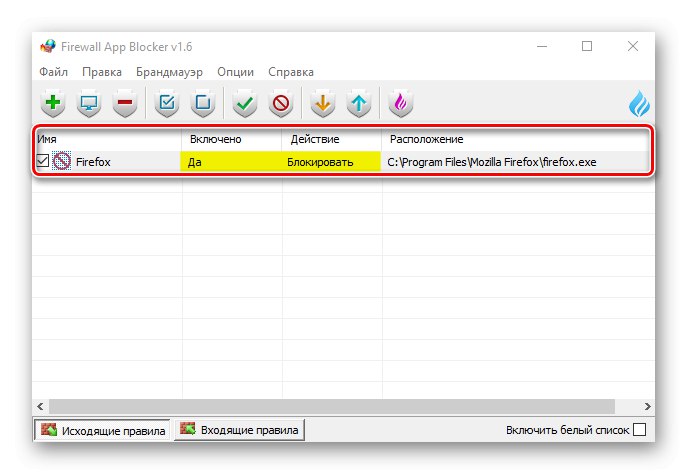Close the Firewall App Blocker window
The width and height of the screenshot is (687, 474).
coord(633,46)
